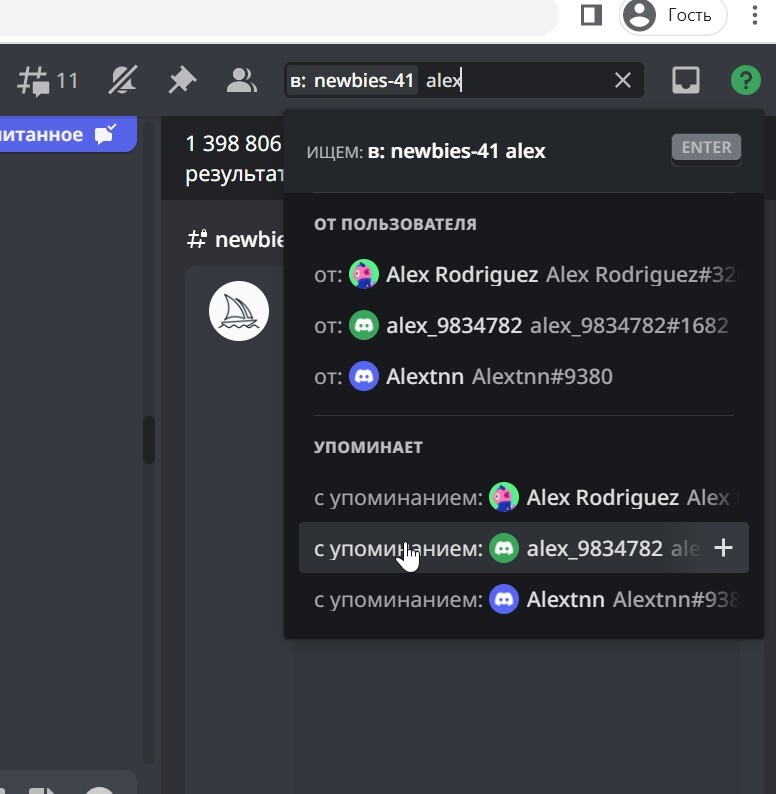Click the plus icon on highlighted mention
The width and height of the screenshot is (776, 794).
(723, 548)
